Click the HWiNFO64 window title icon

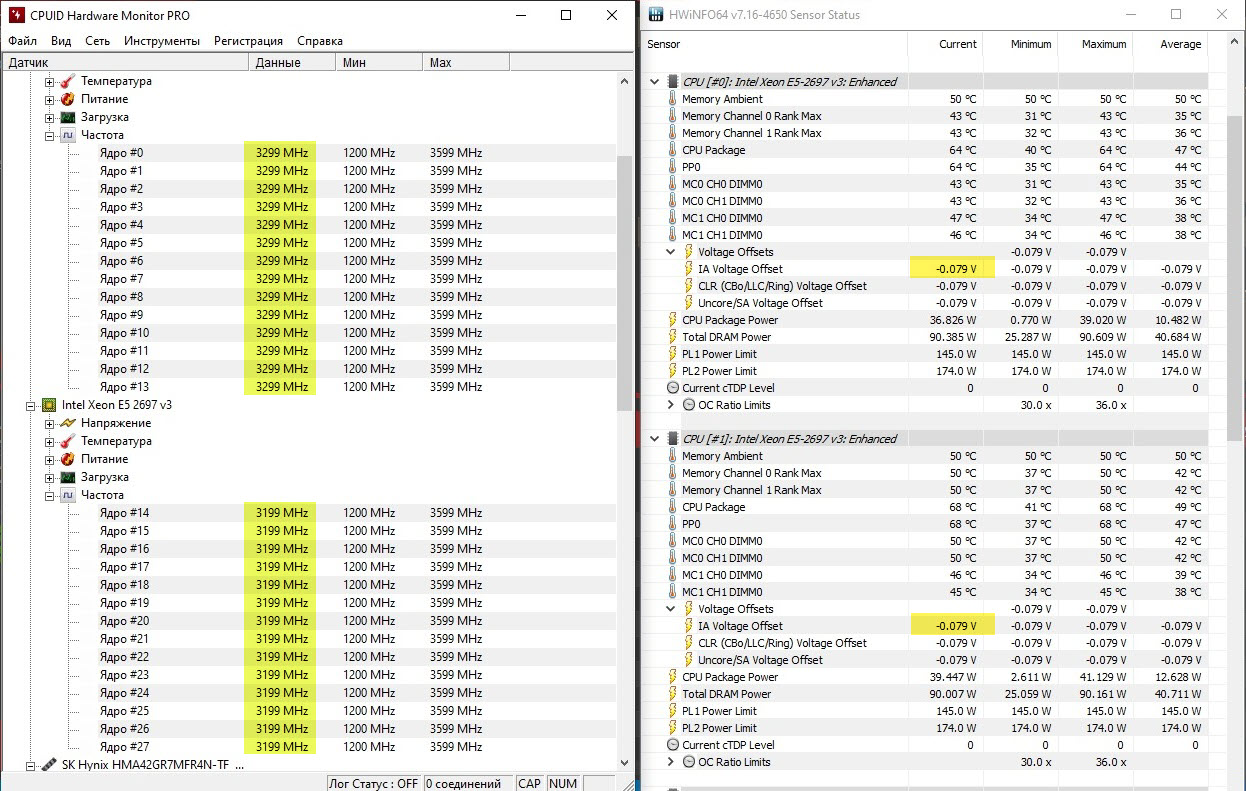coord(656,15)
